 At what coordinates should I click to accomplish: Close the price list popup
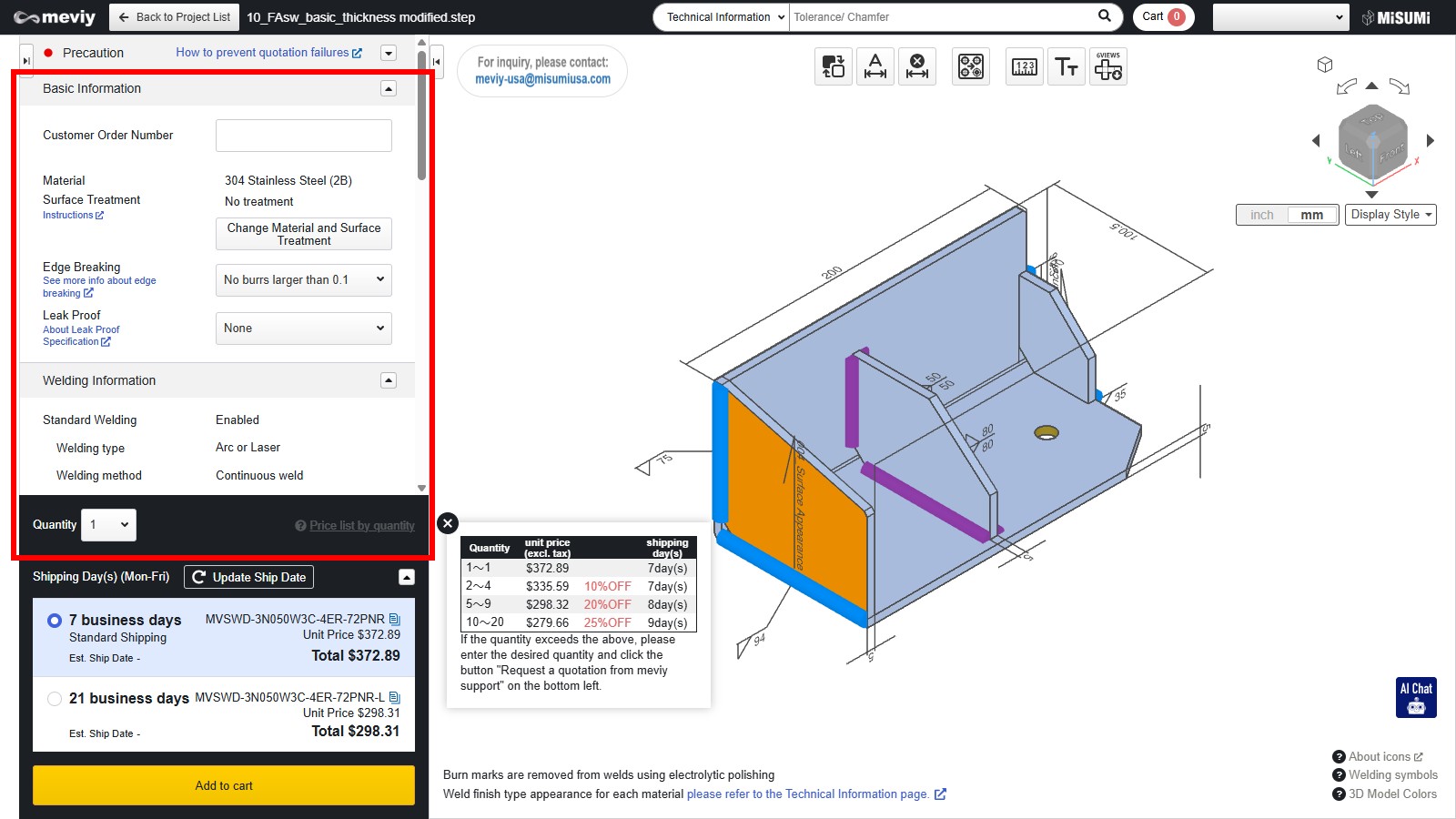pos(447,523)
